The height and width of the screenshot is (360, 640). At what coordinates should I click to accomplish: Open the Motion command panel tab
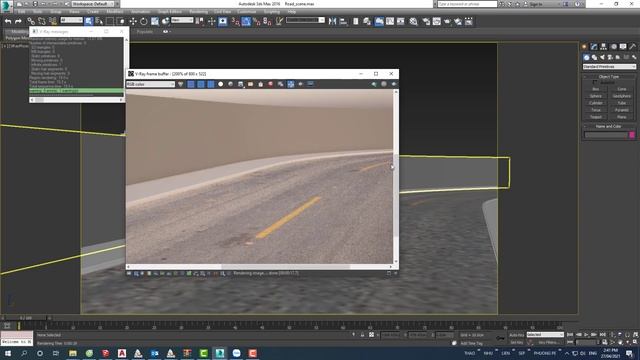pos(613,47)
